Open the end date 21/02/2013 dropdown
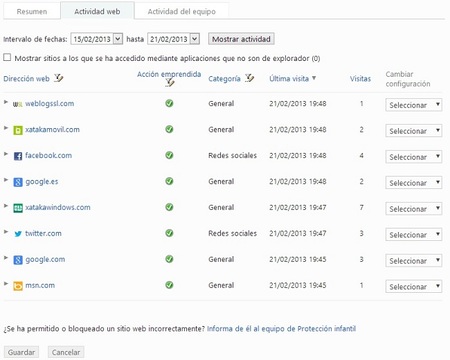This screenshot has width=450, height=360. pyautogui.click(x=195, y=39)
